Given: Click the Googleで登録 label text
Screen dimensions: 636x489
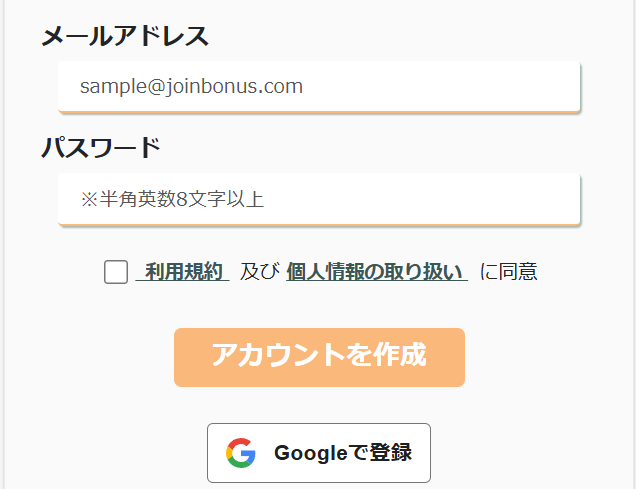Looking at the screenshot, I should click(x=343, y=453).
